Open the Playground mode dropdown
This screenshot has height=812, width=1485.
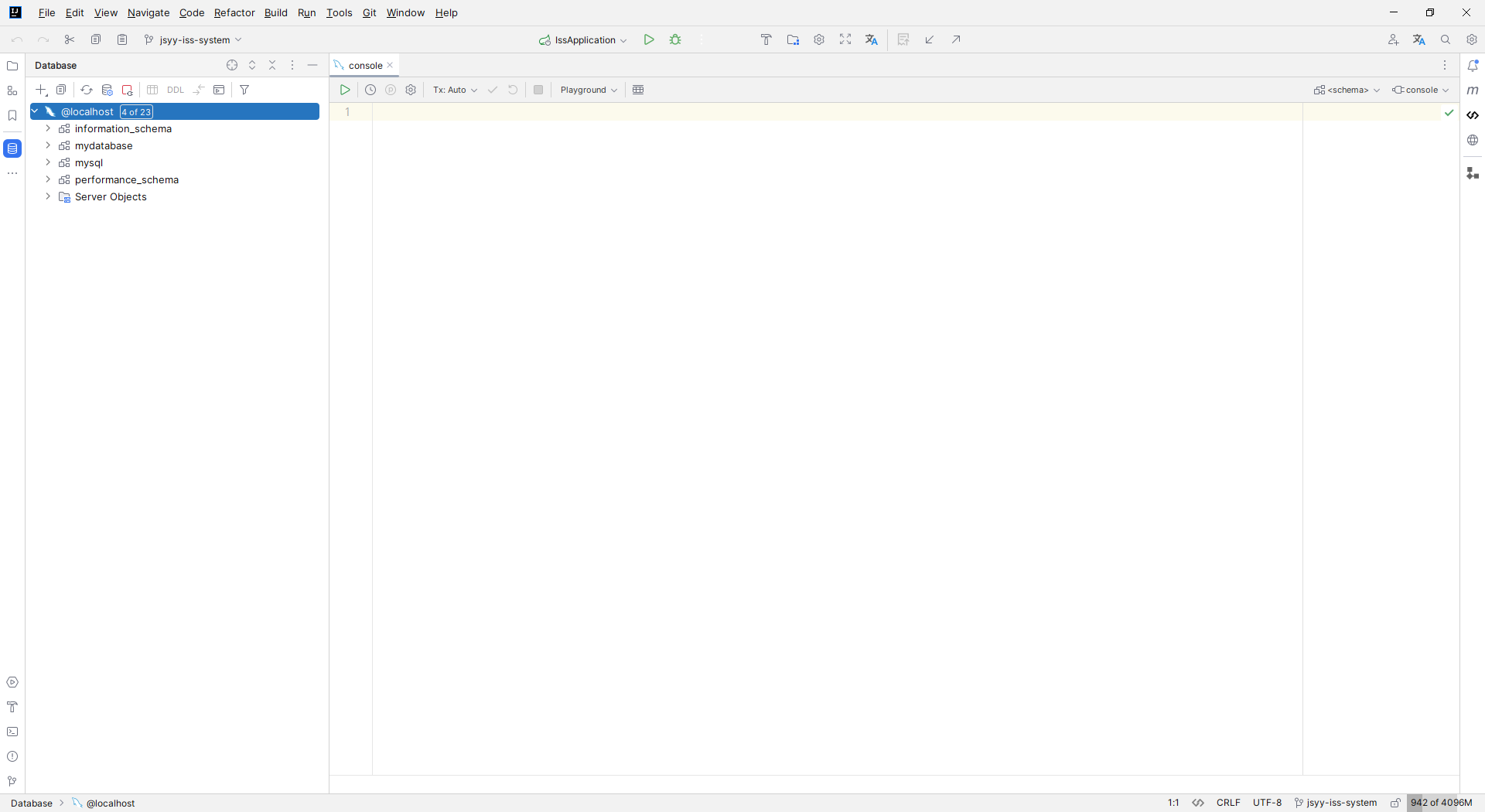589,90
